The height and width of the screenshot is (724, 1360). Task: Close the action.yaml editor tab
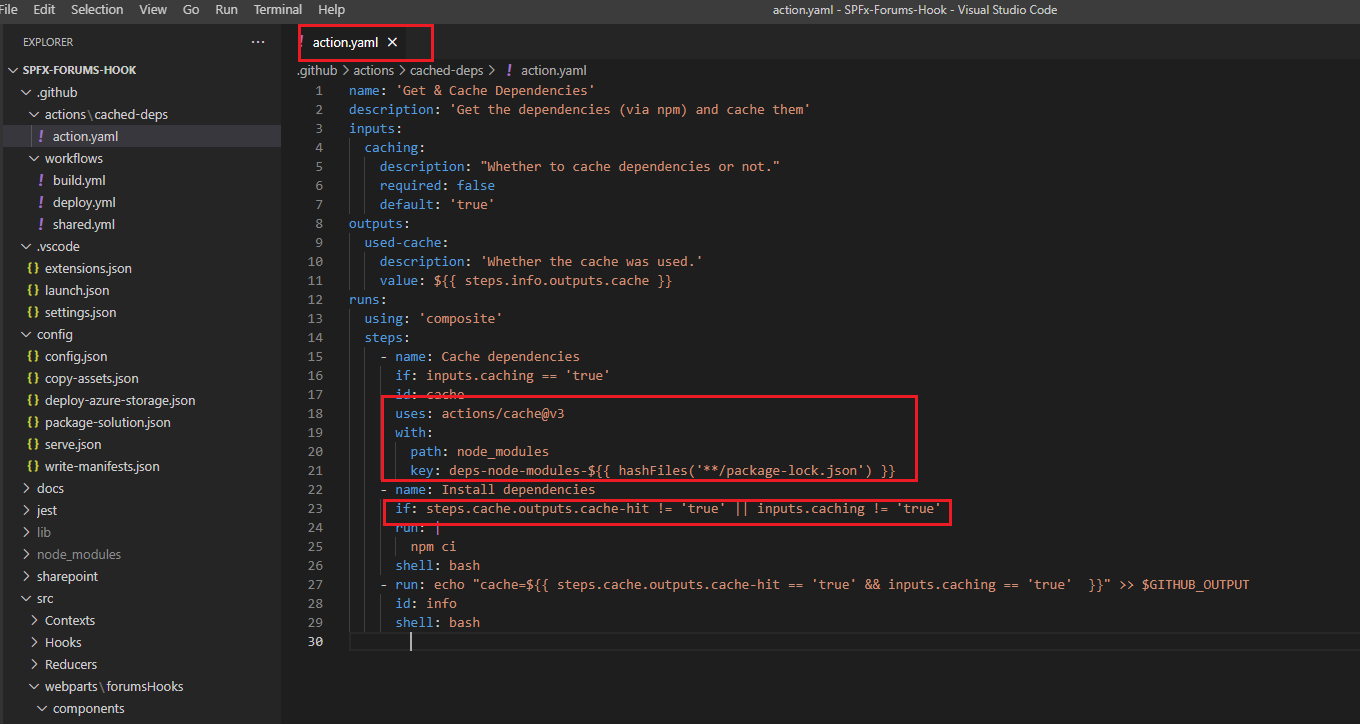392,42
